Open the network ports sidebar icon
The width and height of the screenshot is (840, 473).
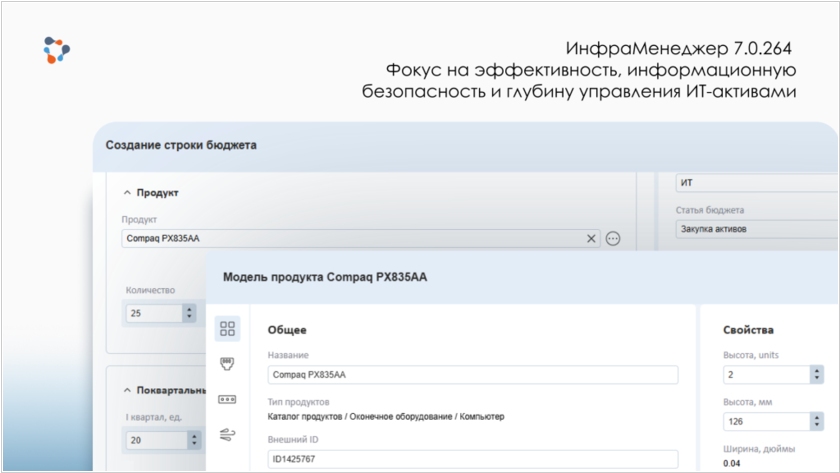(227, 363)
